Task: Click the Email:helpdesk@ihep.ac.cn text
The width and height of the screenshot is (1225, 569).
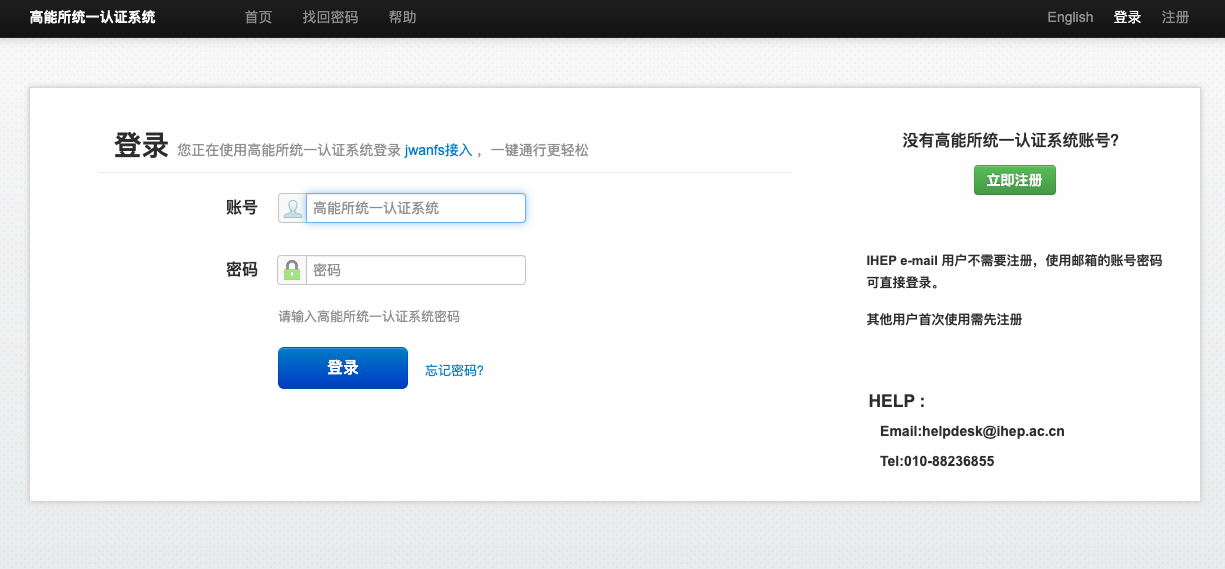Action: coord(972,431)
